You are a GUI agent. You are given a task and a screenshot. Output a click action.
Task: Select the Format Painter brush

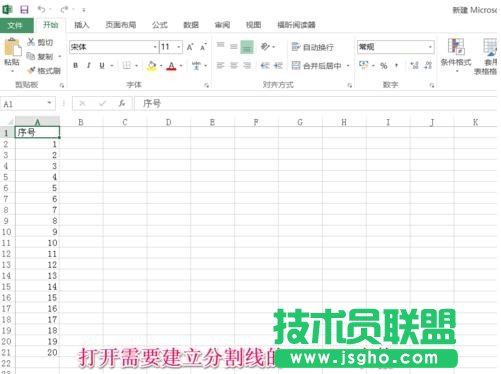[31, 70]
